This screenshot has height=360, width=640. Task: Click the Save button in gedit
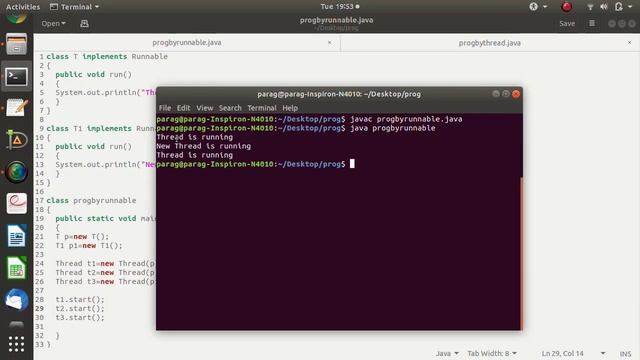coord(567,24)
